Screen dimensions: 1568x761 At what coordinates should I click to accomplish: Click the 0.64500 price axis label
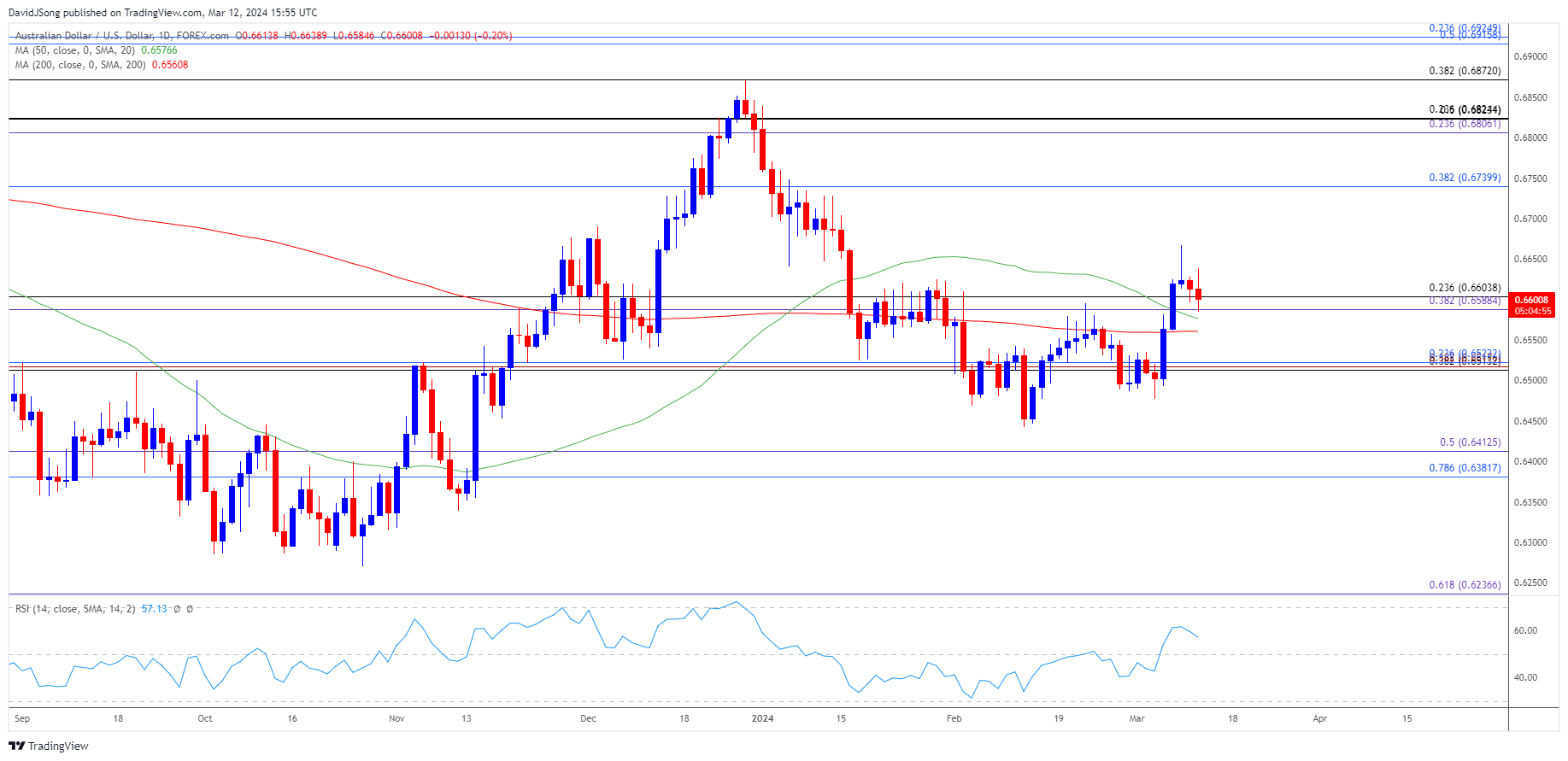point(1530,421)
